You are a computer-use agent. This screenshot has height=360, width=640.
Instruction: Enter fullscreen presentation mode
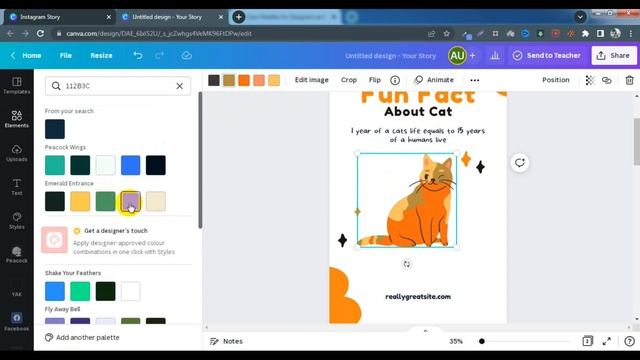point(607,341)
